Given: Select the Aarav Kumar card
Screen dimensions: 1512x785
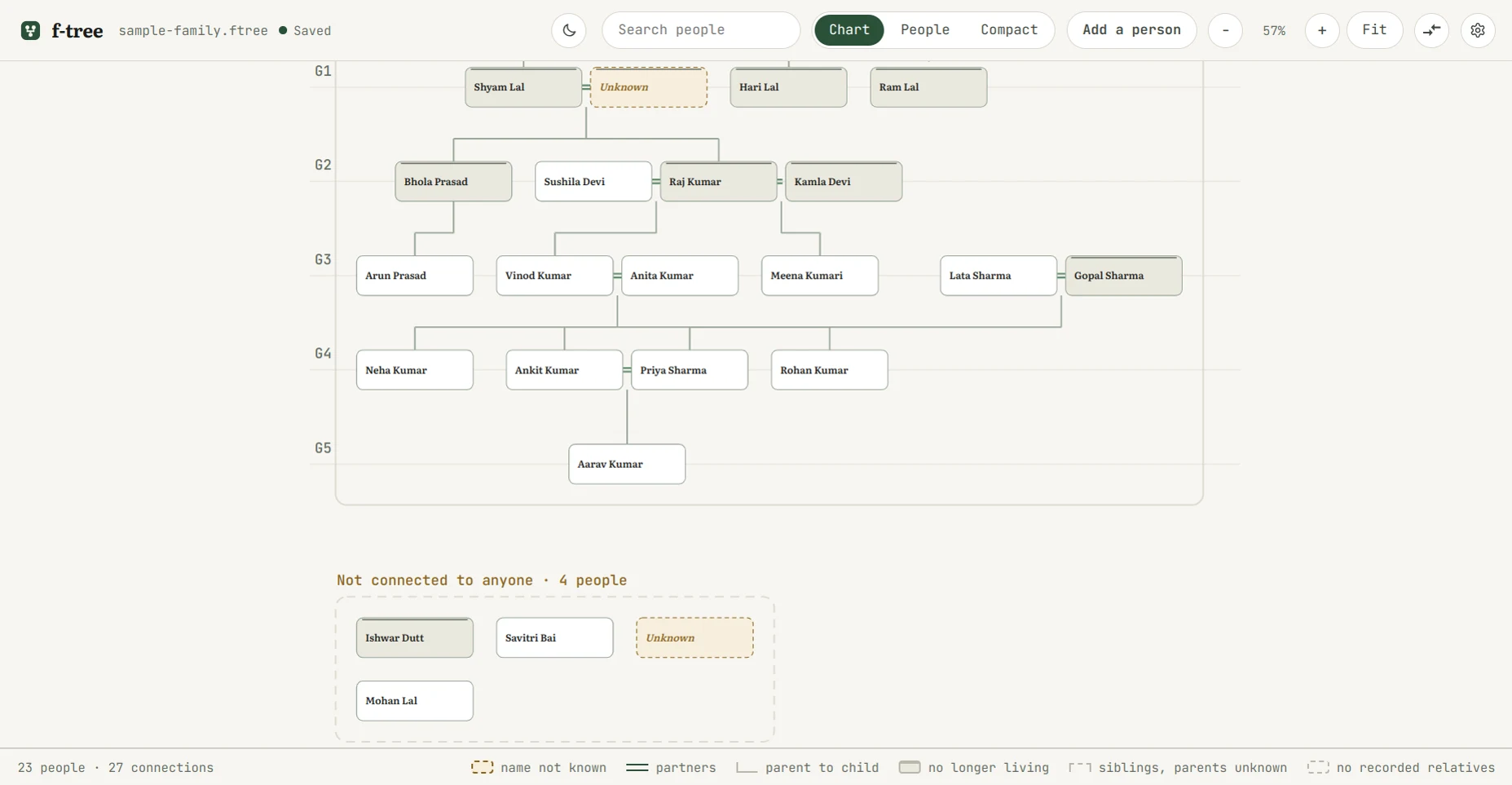Looking at the screenshot, I should point(627,464).
